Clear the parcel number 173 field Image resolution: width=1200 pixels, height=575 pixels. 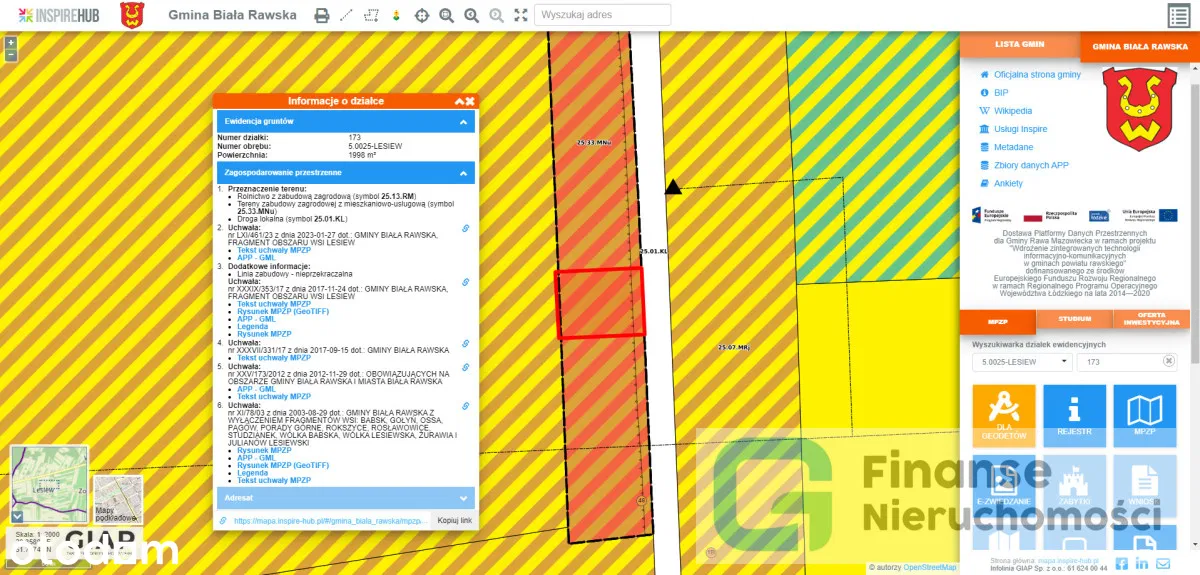pos(1168,361)
